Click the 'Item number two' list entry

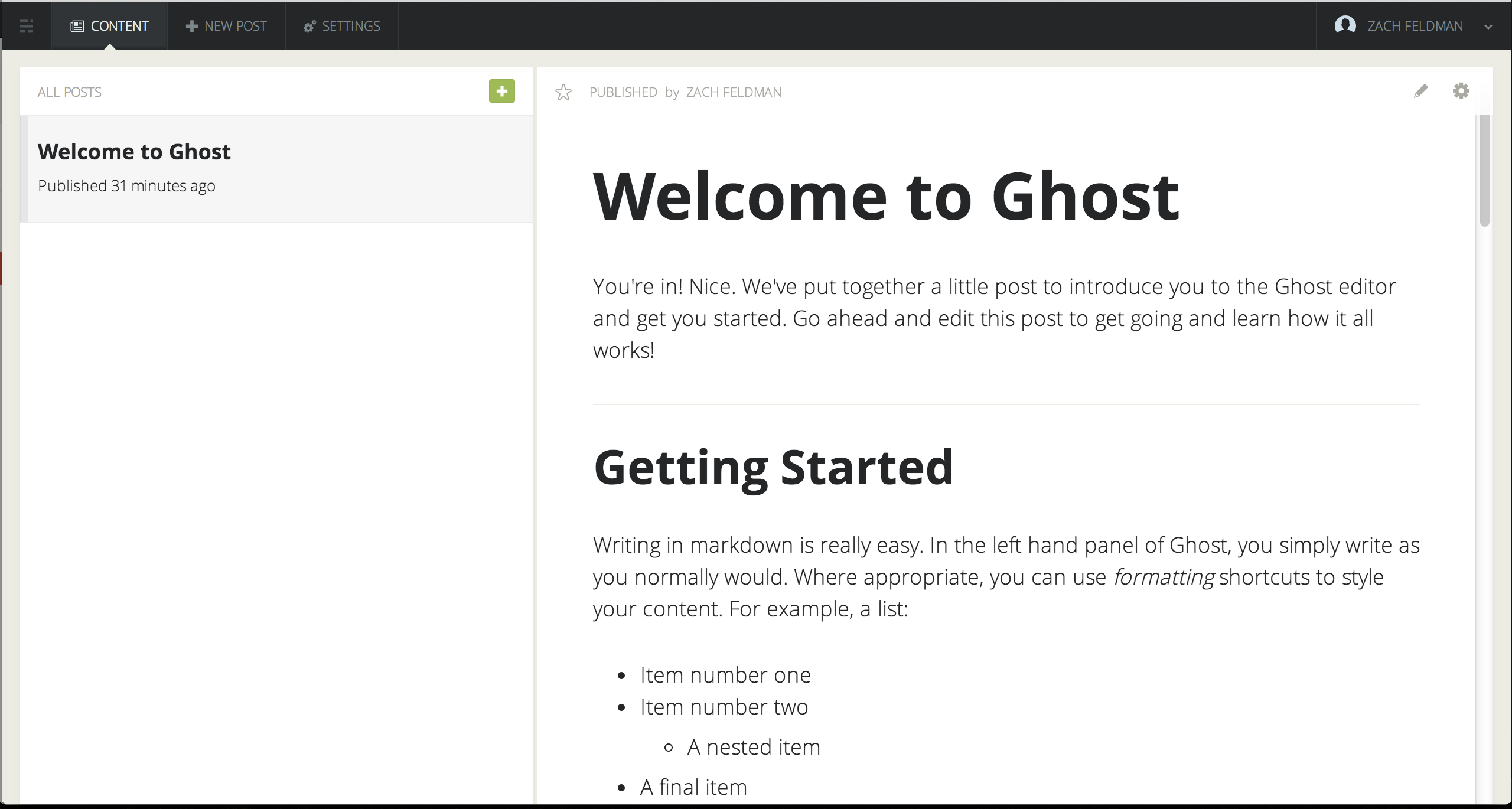[x=724, y=707]
